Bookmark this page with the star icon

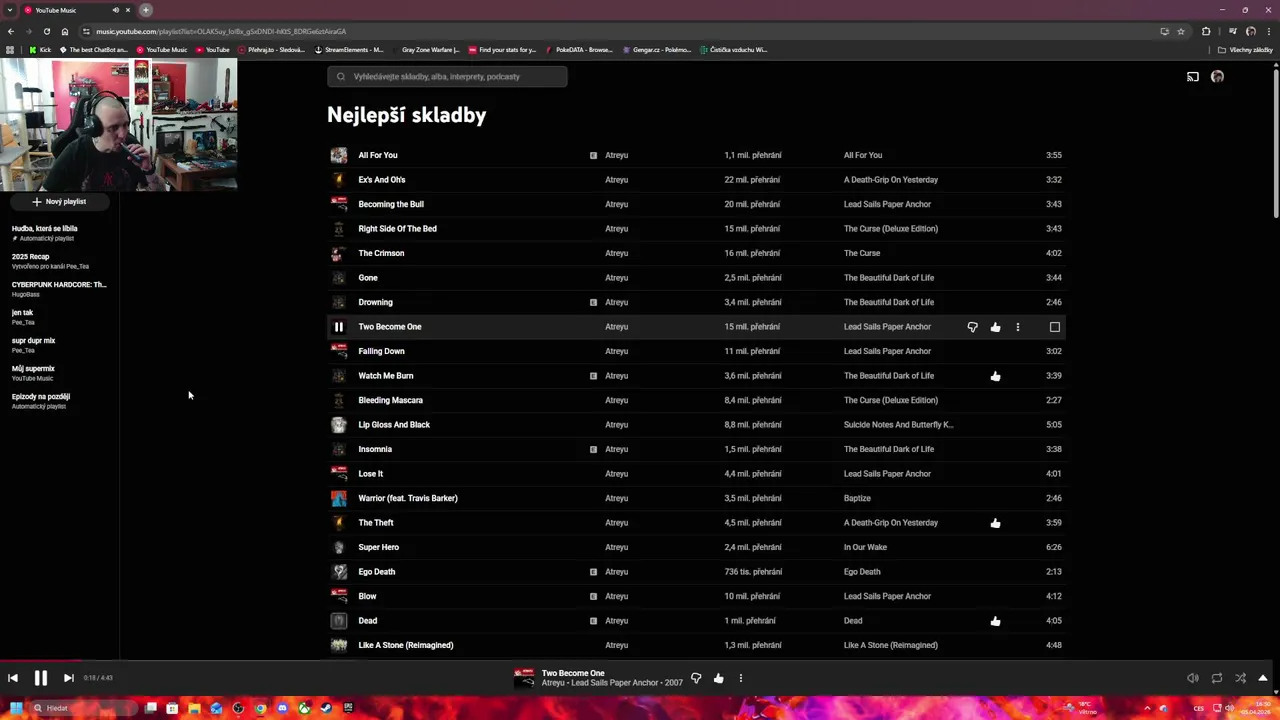(1180, 31)
